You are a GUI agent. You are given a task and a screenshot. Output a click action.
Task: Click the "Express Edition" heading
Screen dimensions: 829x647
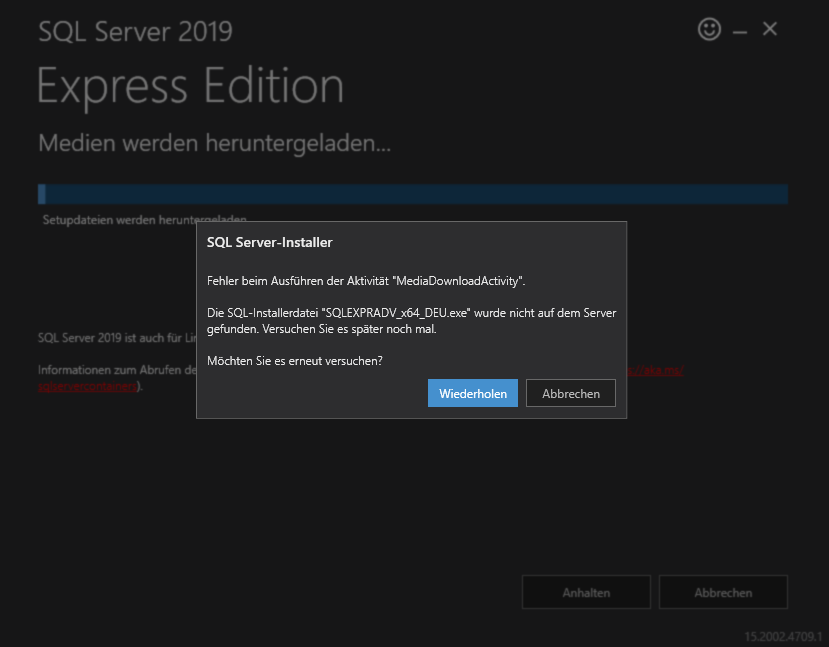click(x=190, y=87)
